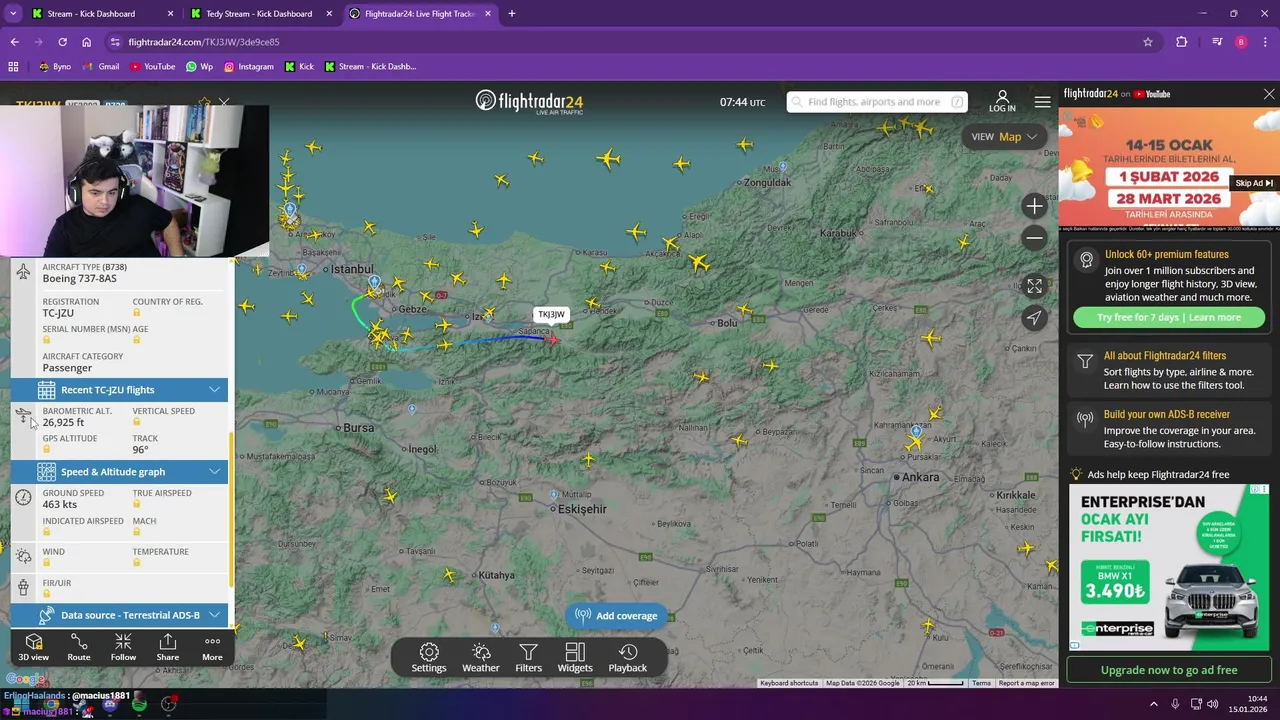Click Upgrade now to go ad free
Viewport: 1280px width, 720px height.
point(1169,670)
